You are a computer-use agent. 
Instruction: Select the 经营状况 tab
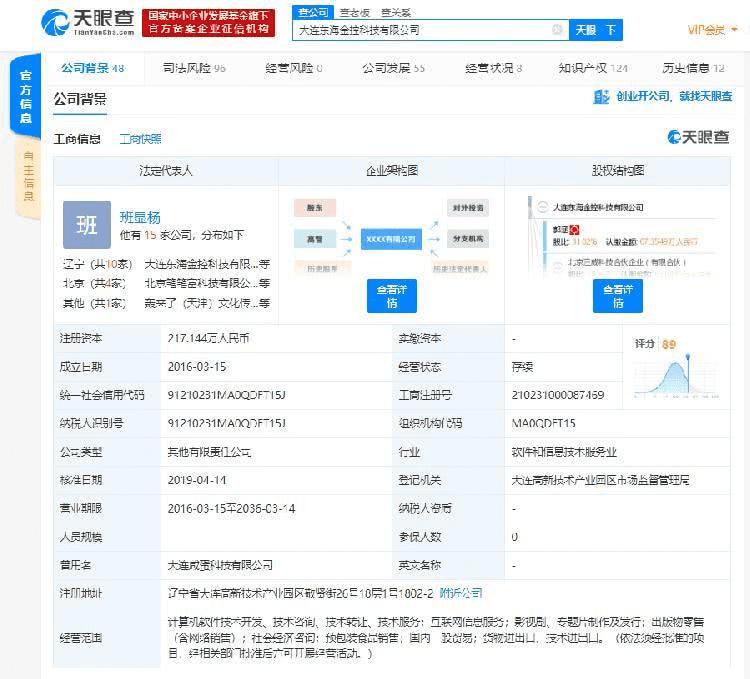pyautogui.click(x=493, y=68)
